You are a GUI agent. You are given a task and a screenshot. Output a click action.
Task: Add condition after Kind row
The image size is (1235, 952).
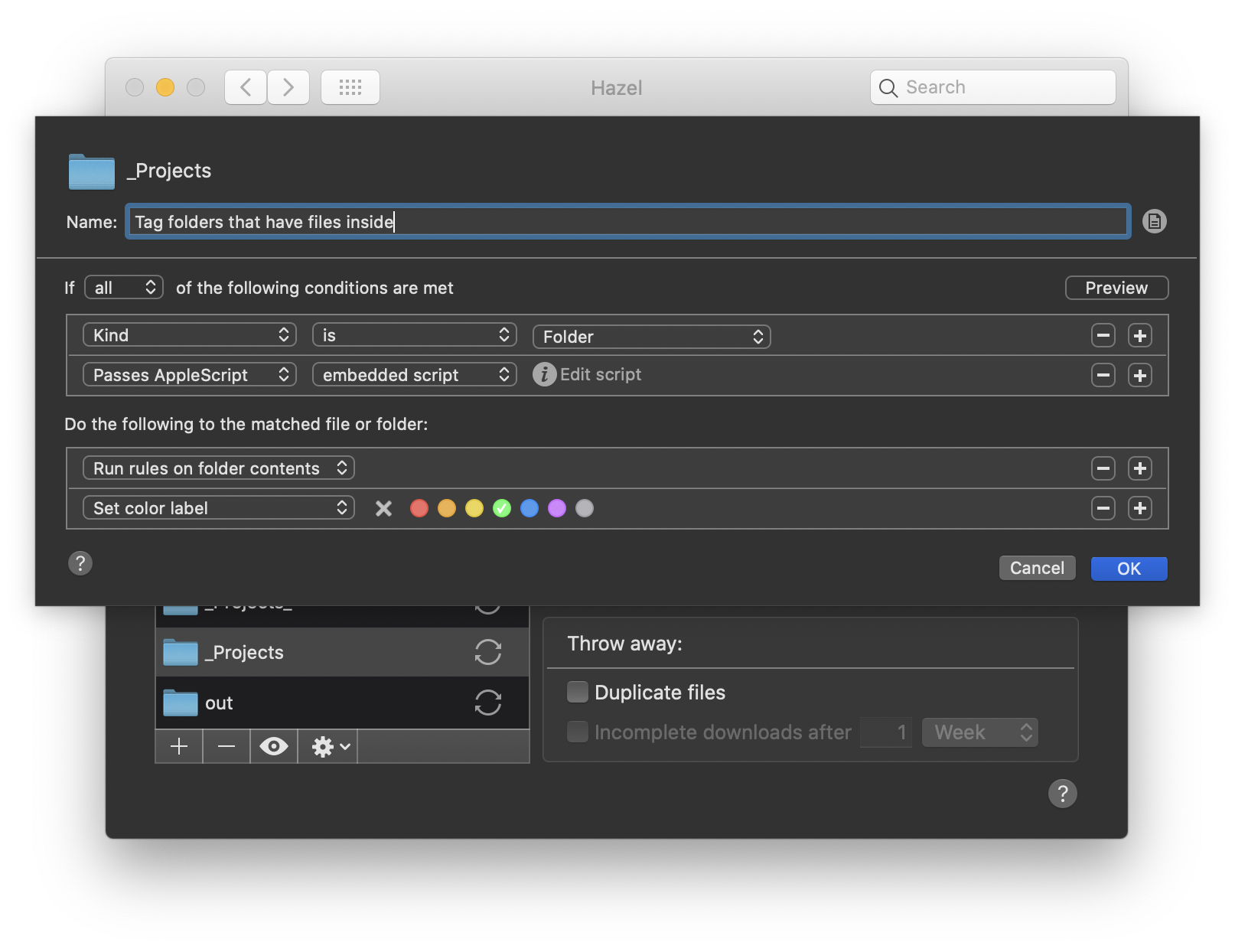pyautogui.click(x=1140, y=335)
